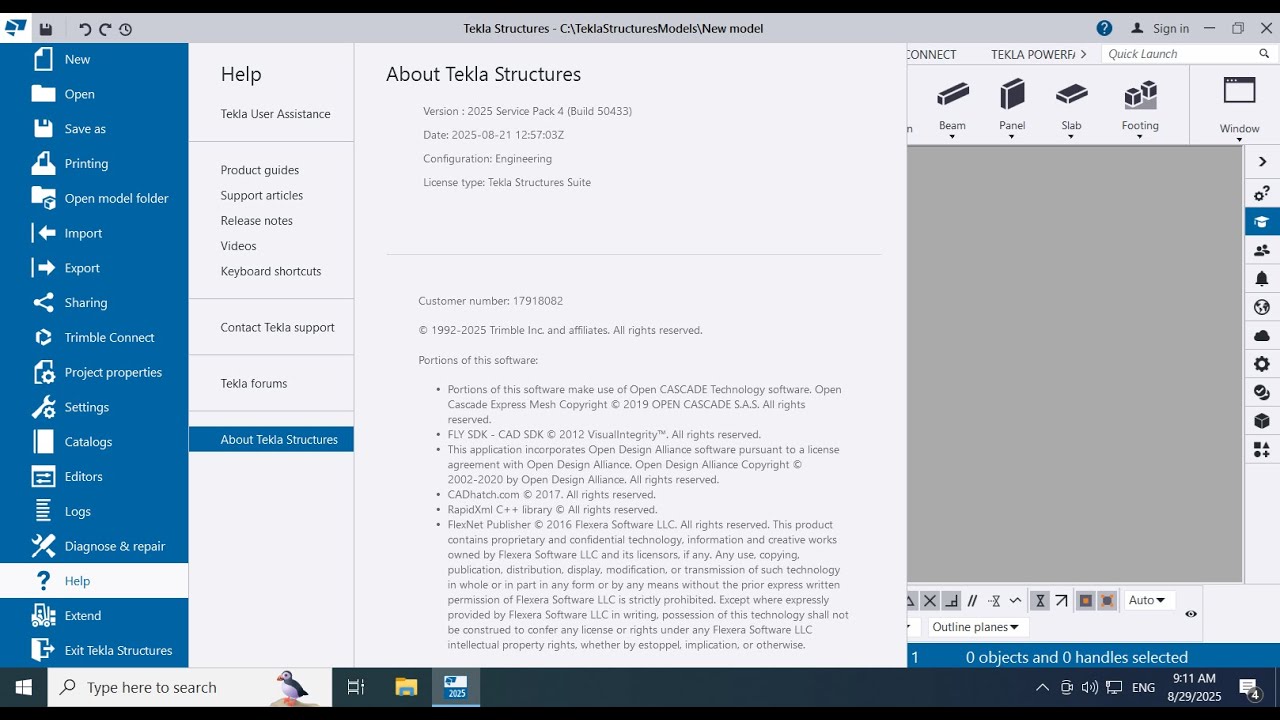The width and height of the screenshot is (1280, 720).
Task: Toggle the orange filled square select switch
Action: 1085,601
